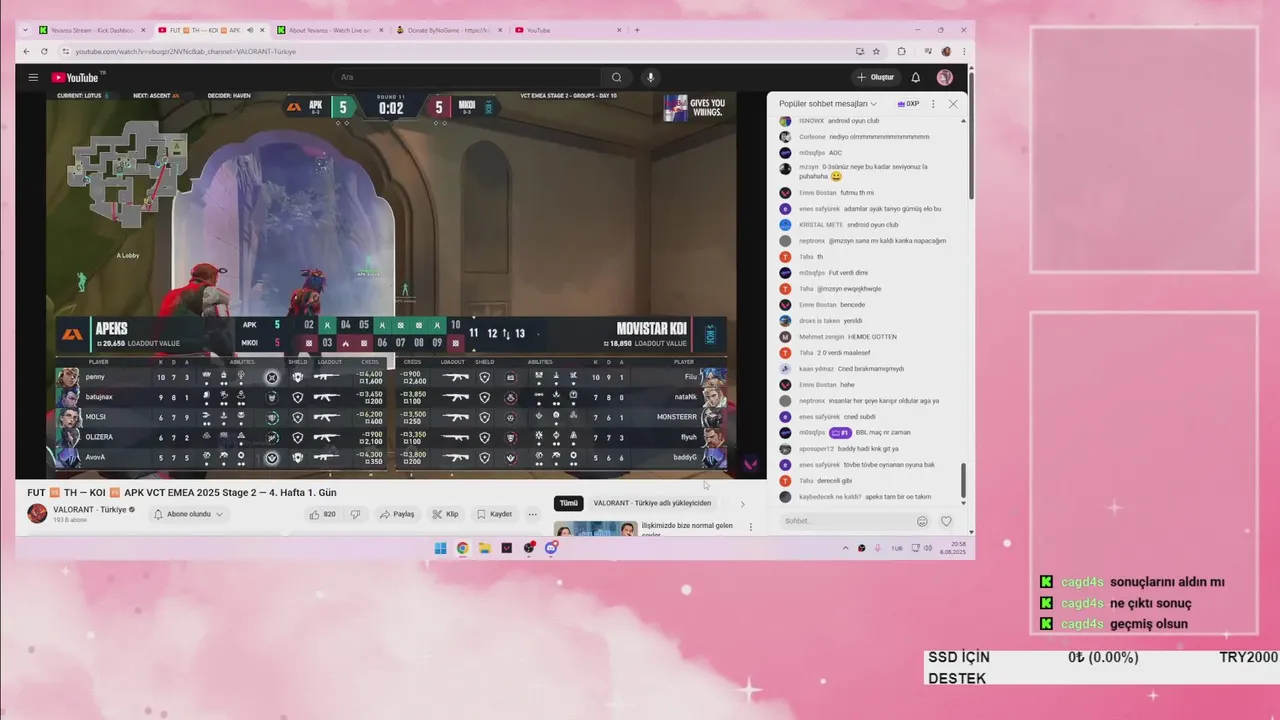Open Discord from the taskbar
The width and height of the screenshot is (1280, 720).
(x=551, y=548)
